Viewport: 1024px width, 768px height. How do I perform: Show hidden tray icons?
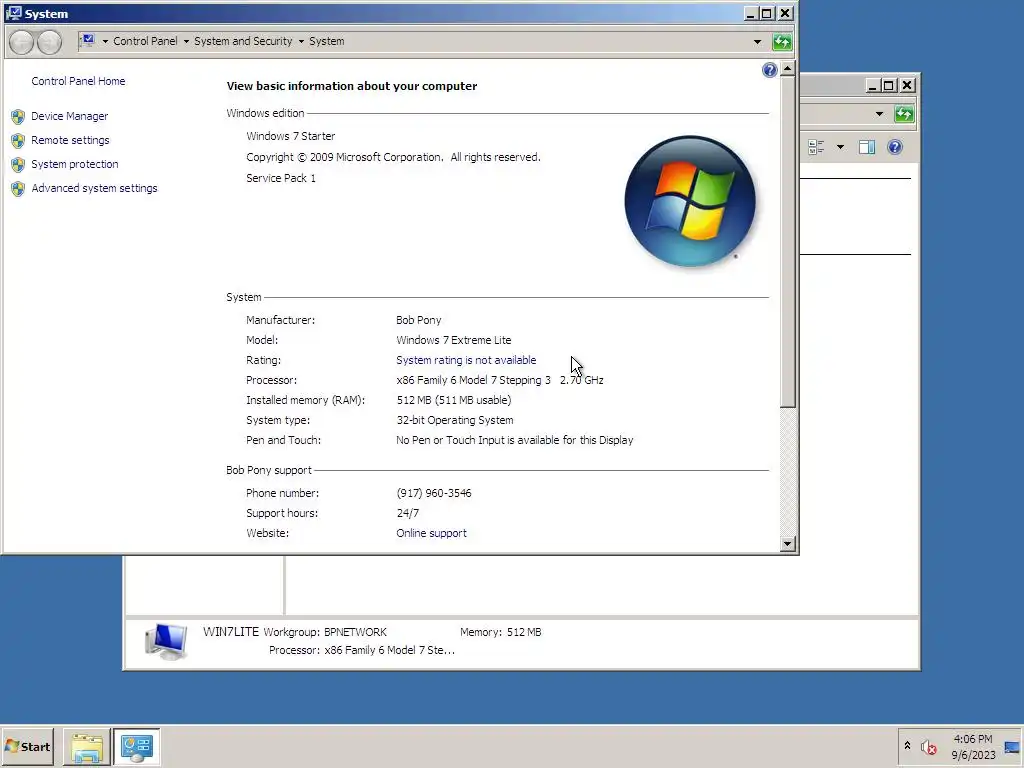click(x=907, y=746)
